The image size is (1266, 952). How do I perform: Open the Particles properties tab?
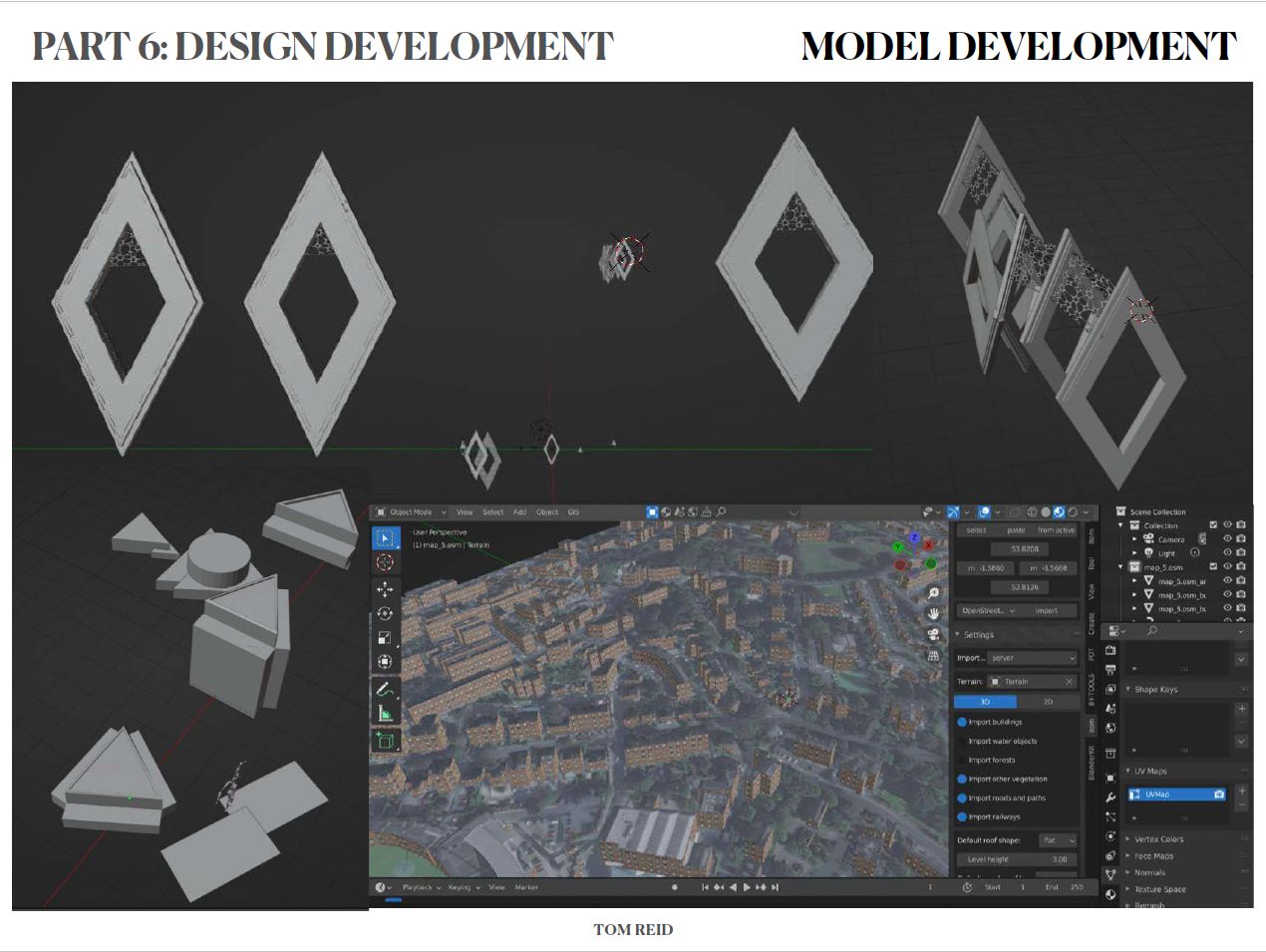click(1110, 816)
